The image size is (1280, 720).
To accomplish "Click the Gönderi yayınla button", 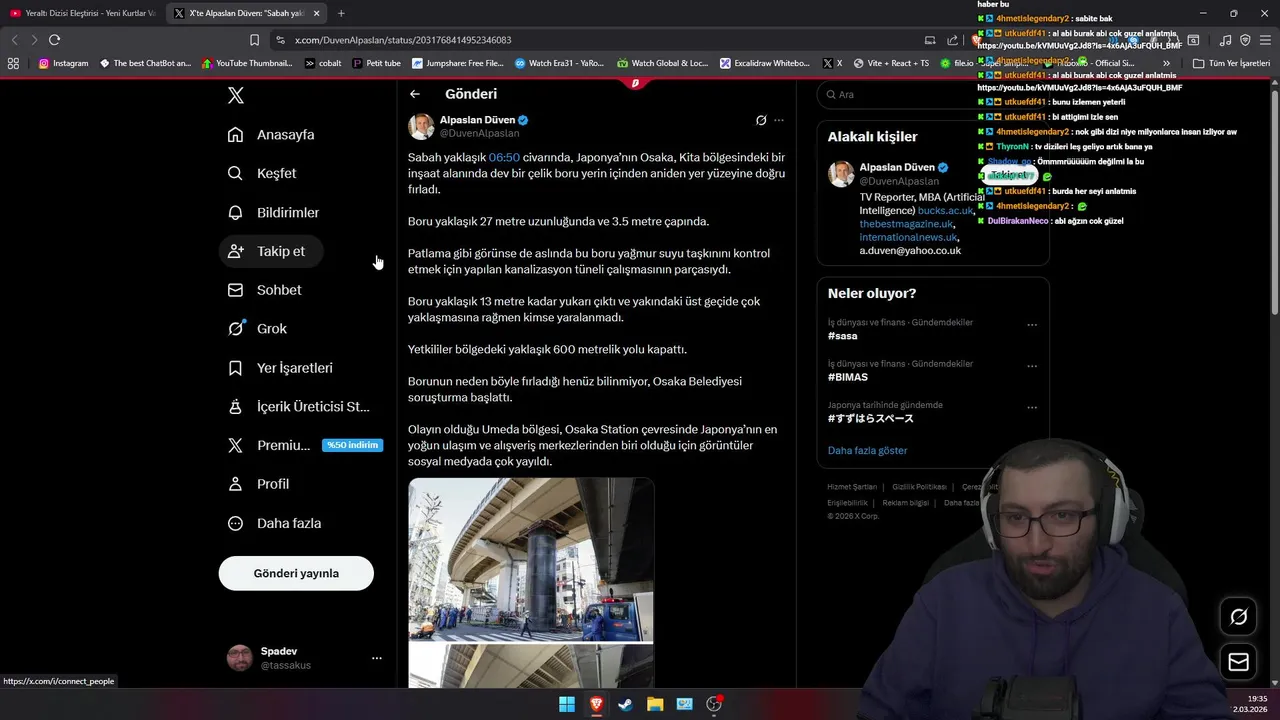I will [296, 573].
